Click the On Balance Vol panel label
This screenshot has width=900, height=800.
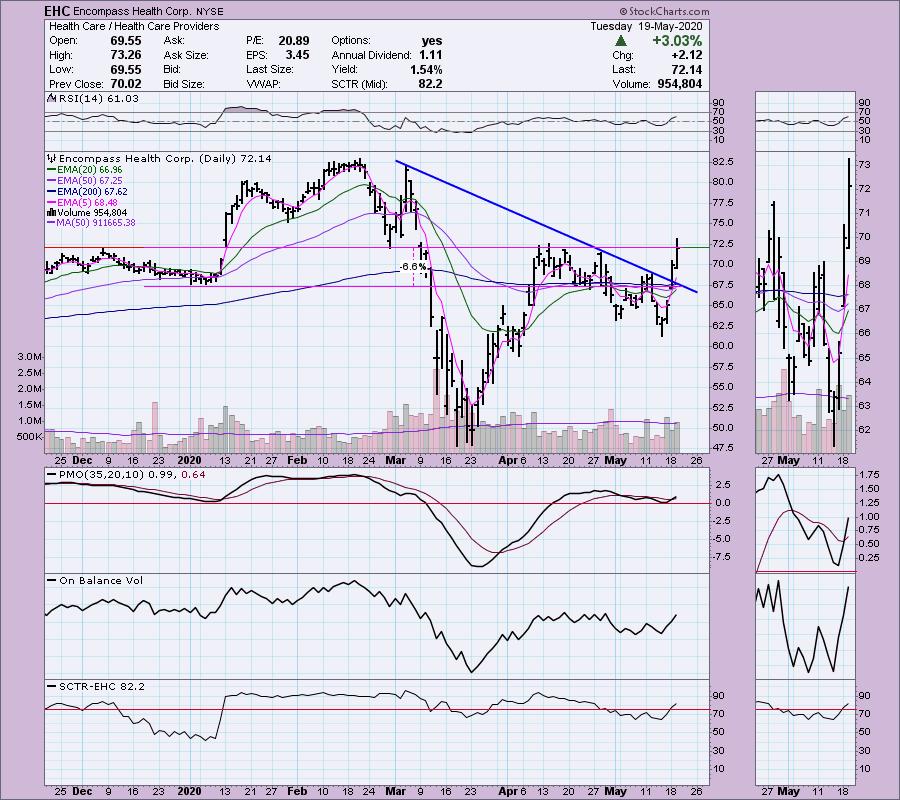101,580
